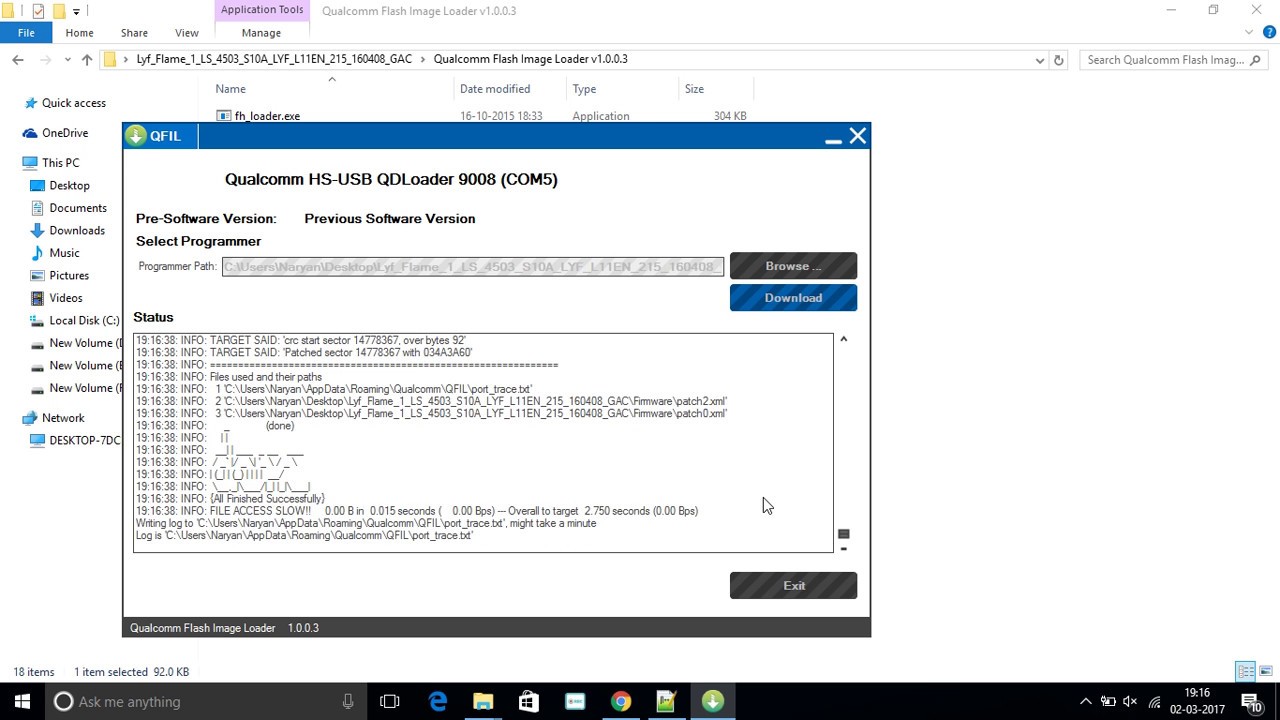This screenshot has height=720, width=1280.
Task: Click Browse button for programmer path
Action: [x=793, y=266]
